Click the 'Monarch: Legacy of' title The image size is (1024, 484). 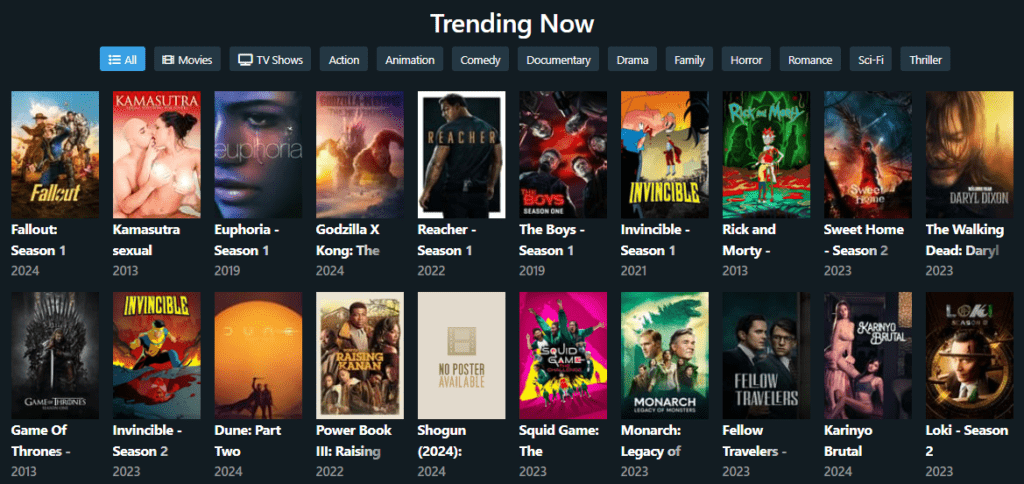coord(651,441)
